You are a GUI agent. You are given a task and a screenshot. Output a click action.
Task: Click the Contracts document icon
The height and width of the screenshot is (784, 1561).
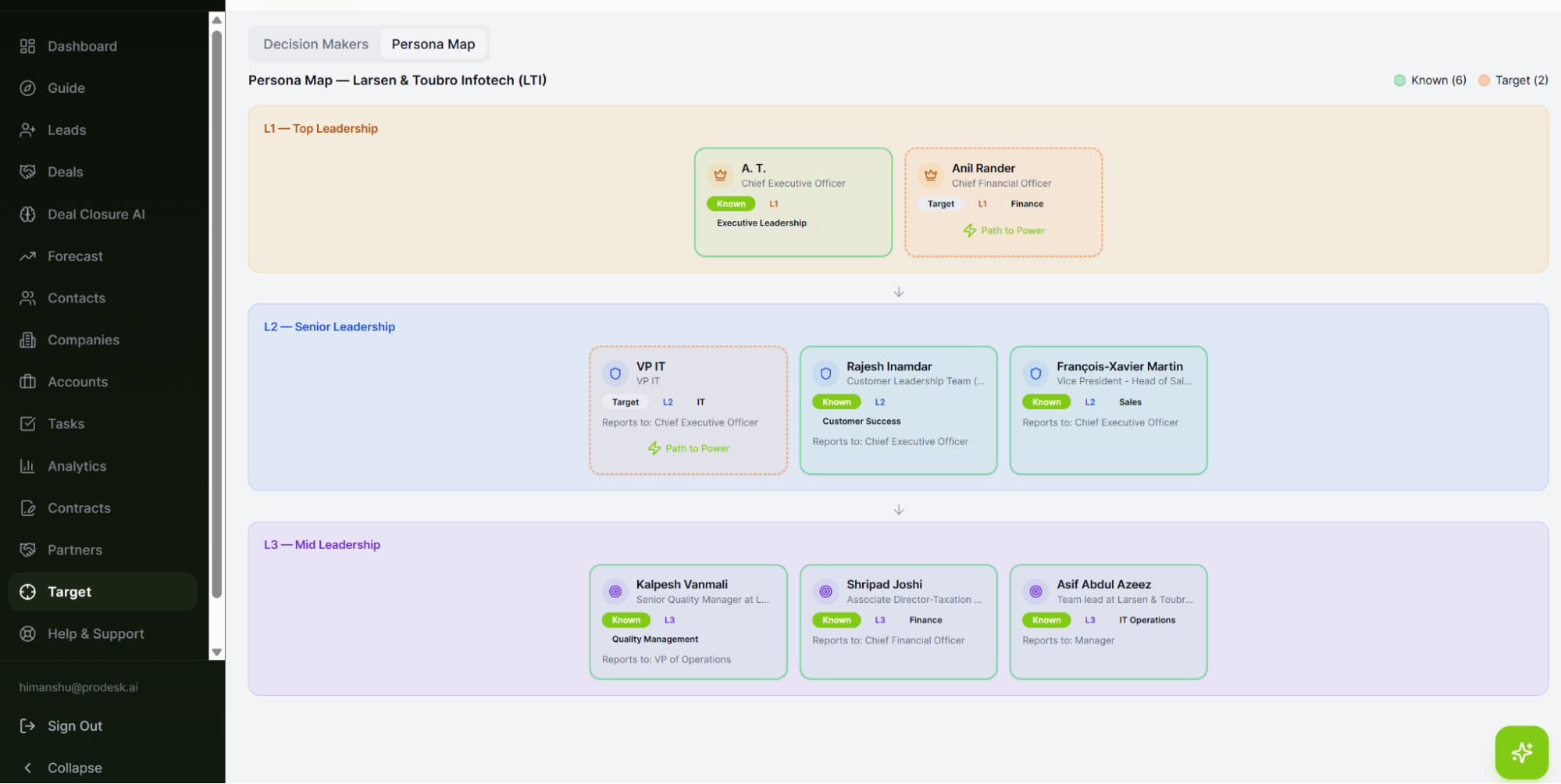point(27,508)
